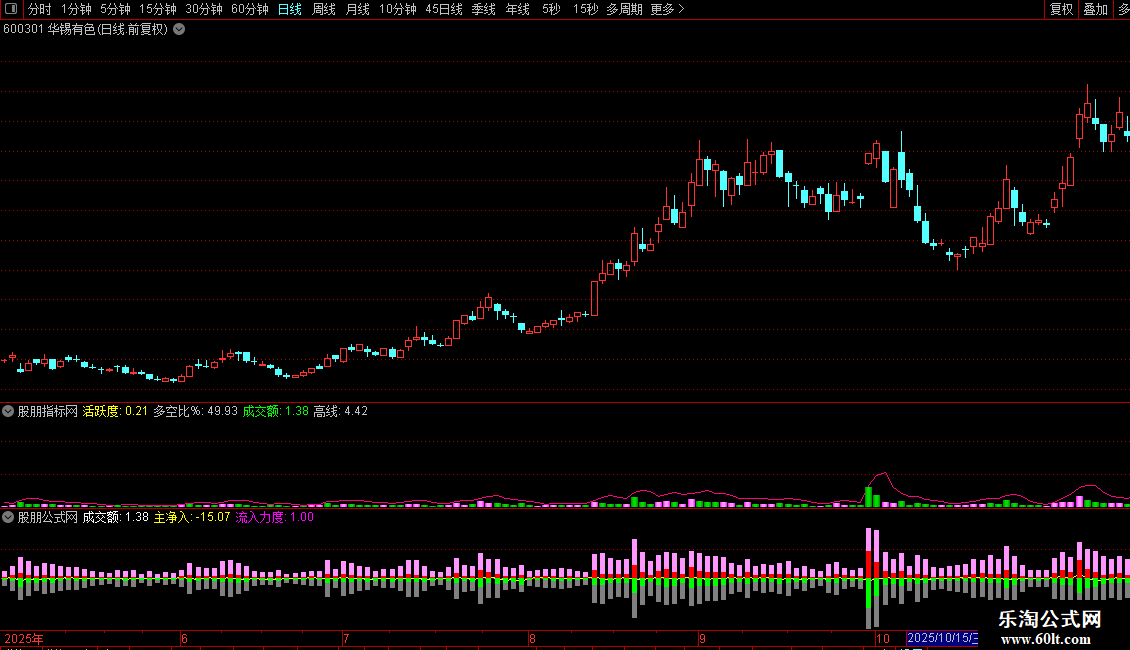Click the month 8 marker on time axis

pos(532,638)
